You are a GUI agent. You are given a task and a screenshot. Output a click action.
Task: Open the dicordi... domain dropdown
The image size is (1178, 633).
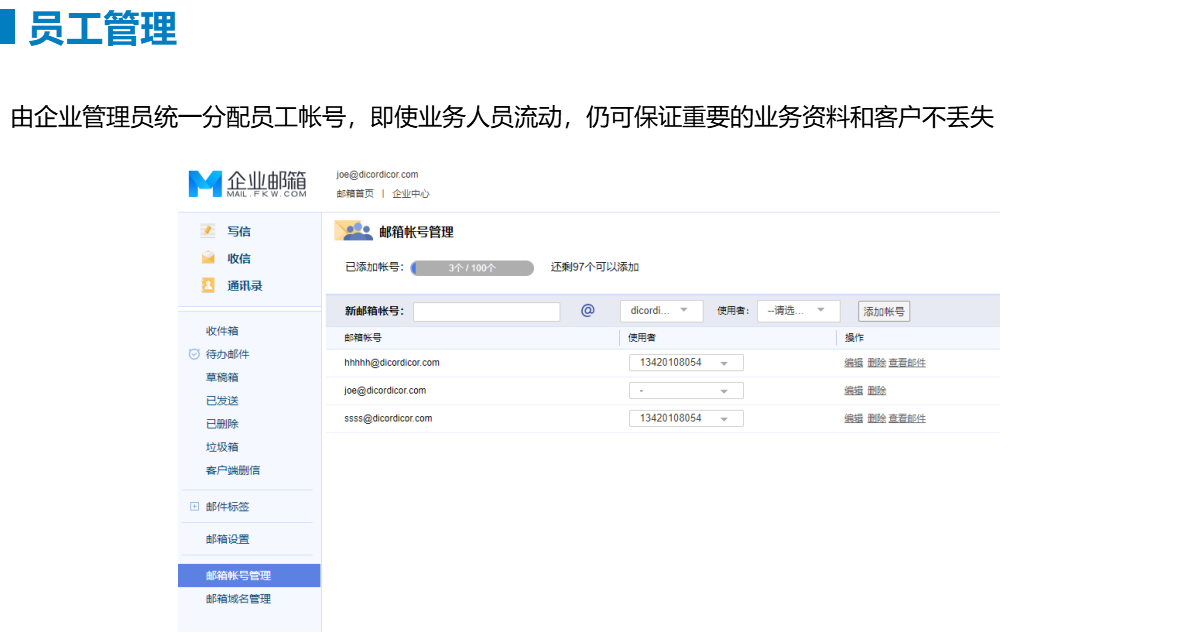661,311
